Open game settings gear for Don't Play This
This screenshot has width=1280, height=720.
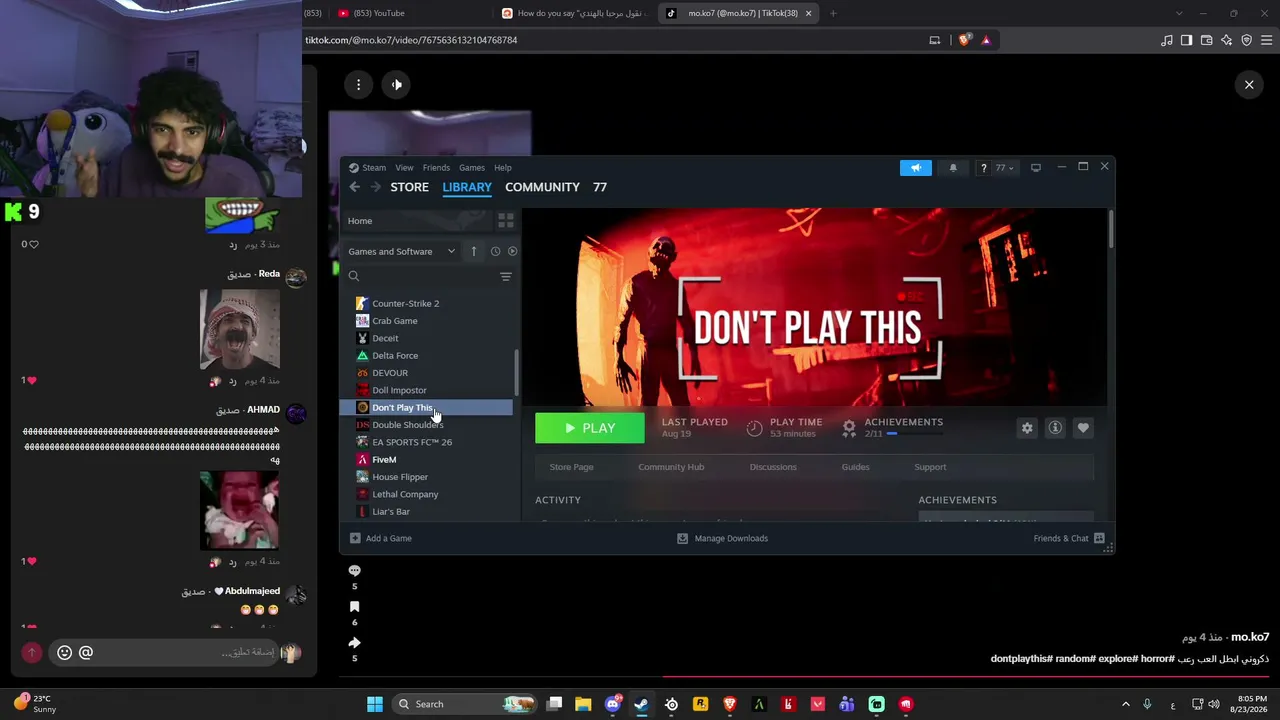coord(1027,428)
